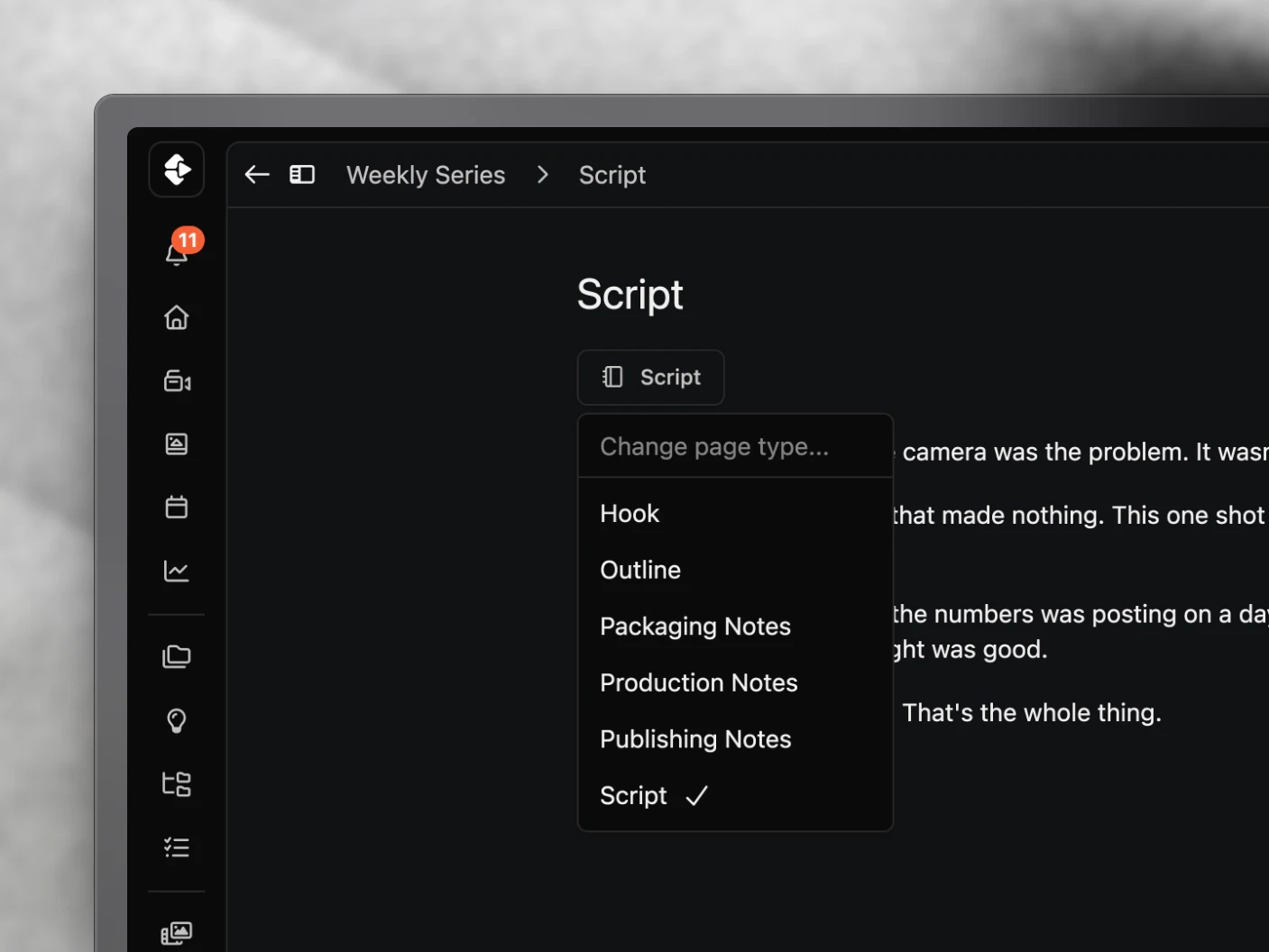The height and width of the screenshot is (952, 1269).
Task: Go to the Home icon in sidebar
Action: click(x=177, y=317)
